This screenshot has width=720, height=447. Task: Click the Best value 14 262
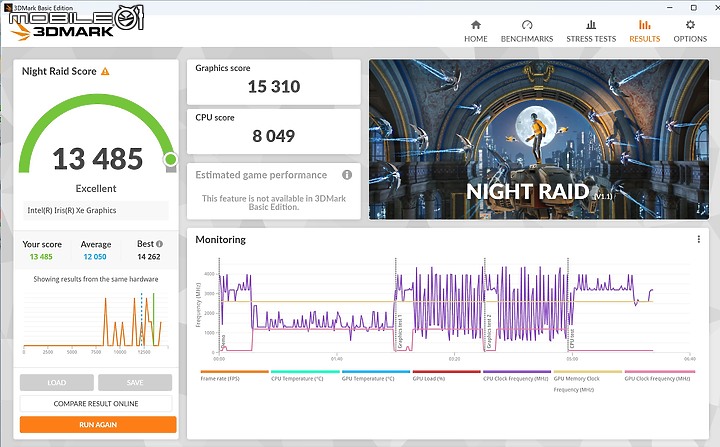(149, 257)
